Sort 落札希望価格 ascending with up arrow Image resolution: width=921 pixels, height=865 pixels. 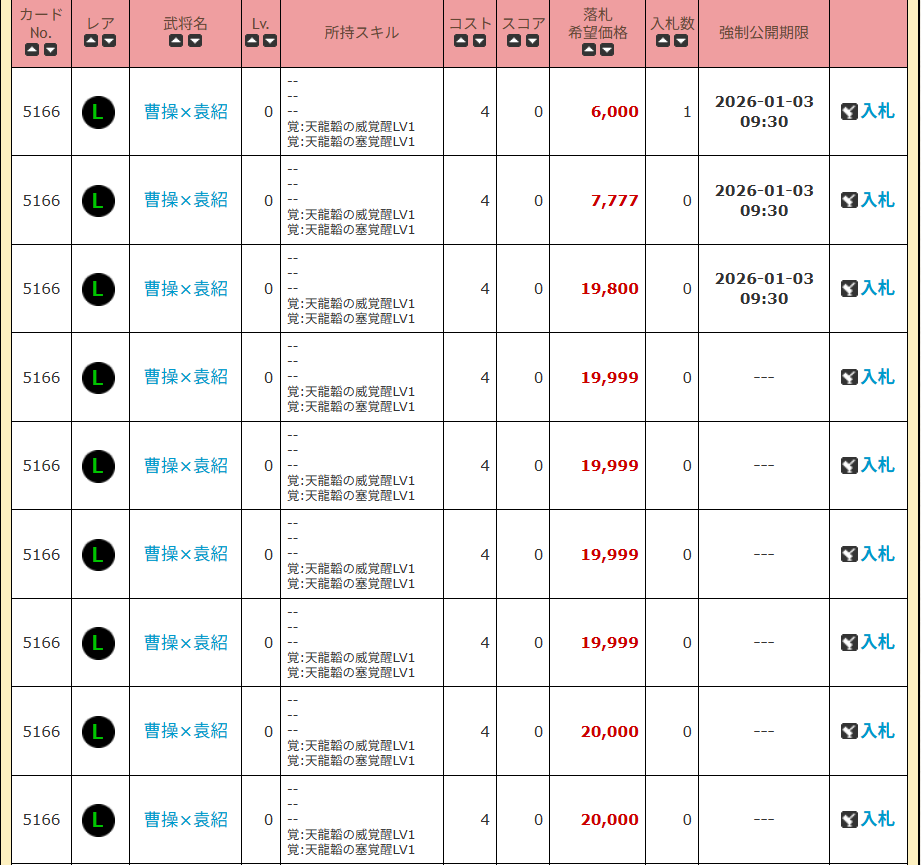point(588,50)
